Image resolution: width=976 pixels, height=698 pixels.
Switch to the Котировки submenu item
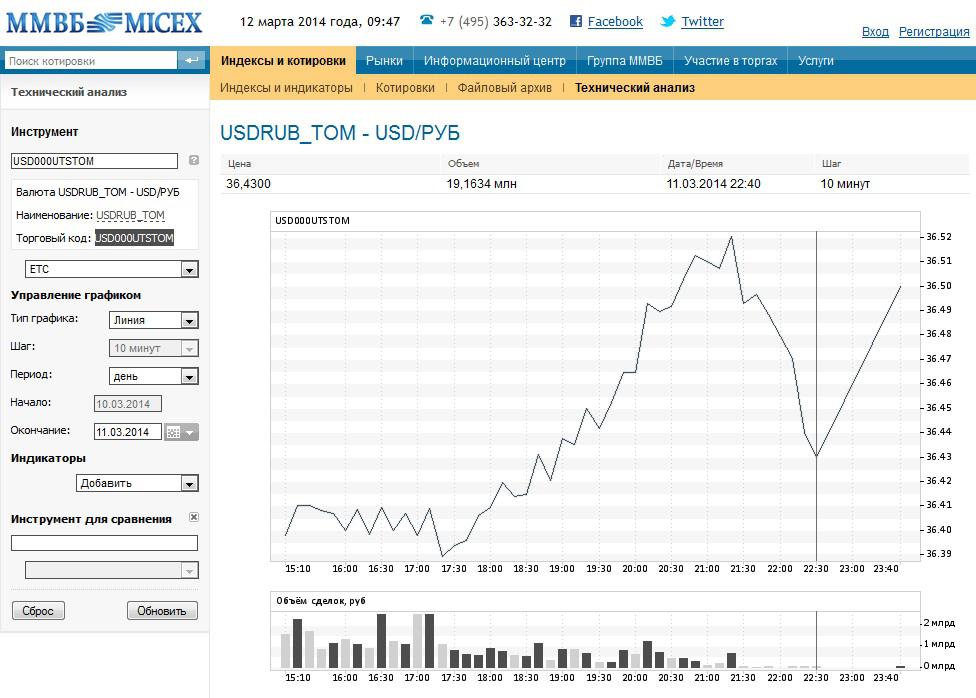click(405, 88)
